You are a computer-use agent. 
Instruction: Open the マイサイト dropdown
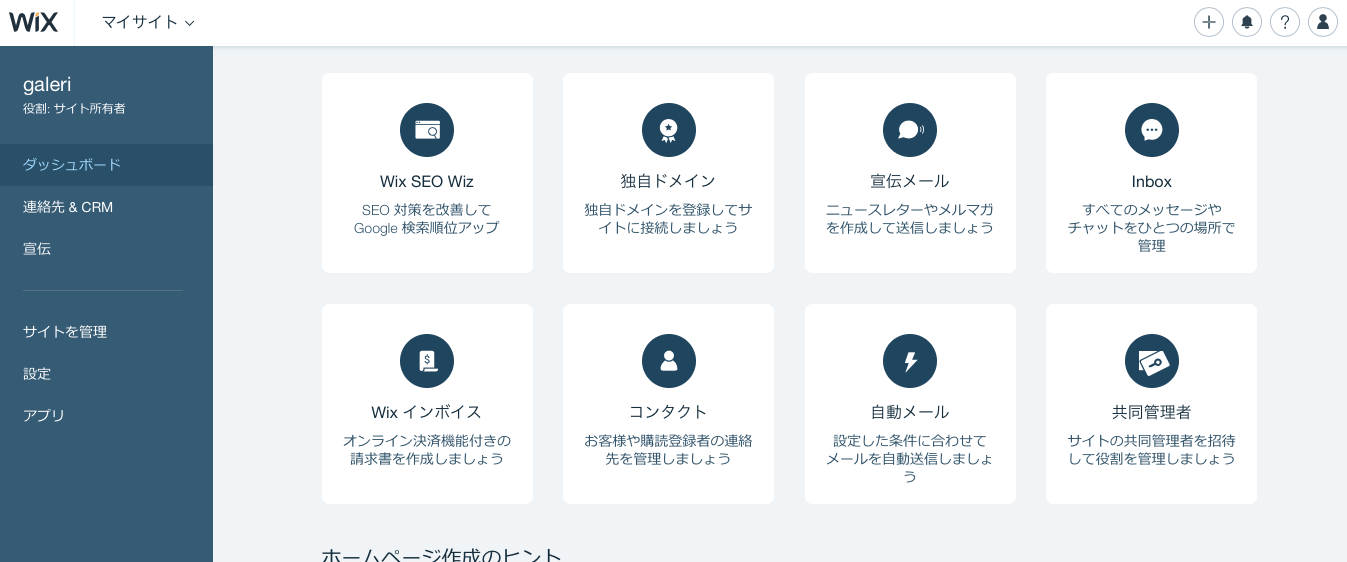[148, 22]
